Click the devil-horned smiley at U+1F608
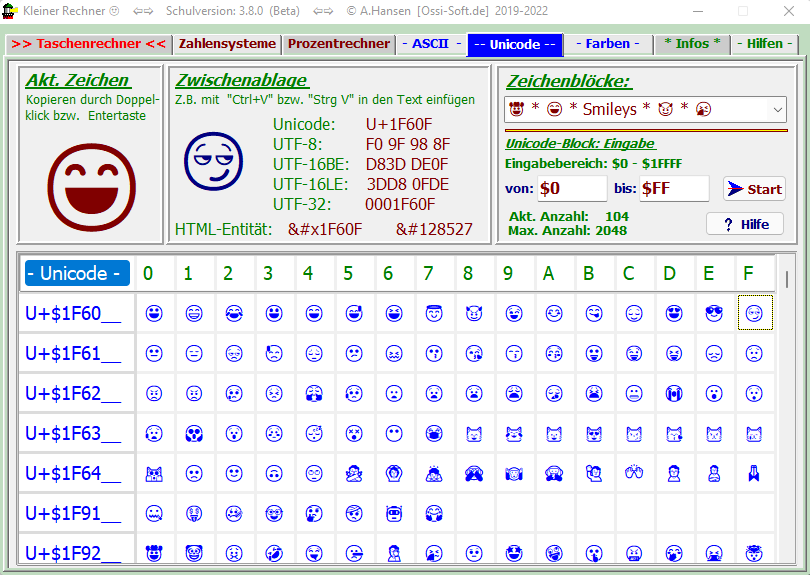The image size is (810, 575). [474, 314]
